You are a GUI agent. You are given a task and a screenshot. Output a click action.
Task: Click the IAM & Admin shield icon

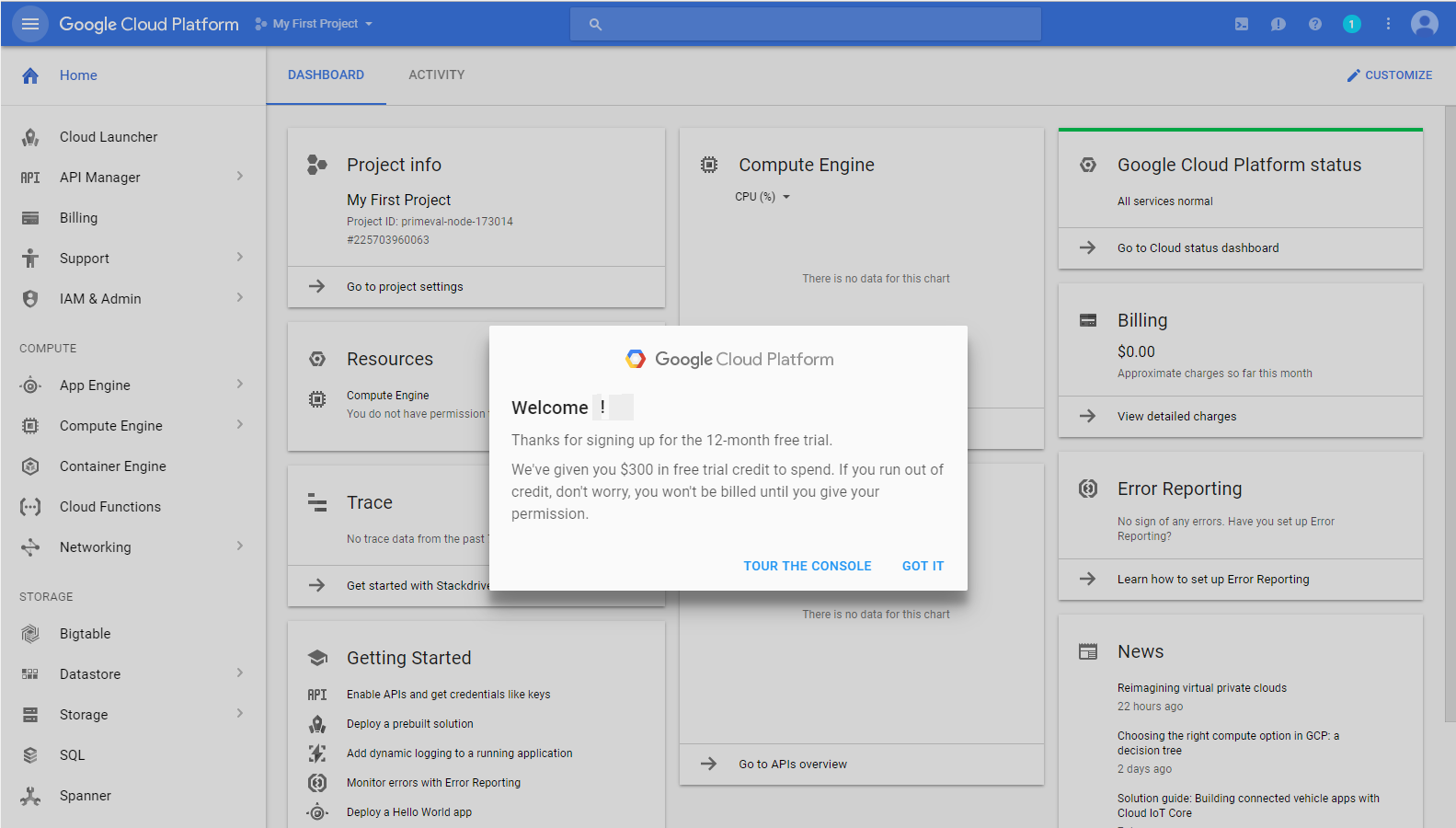pyautogui.click(x=30, y=299)
